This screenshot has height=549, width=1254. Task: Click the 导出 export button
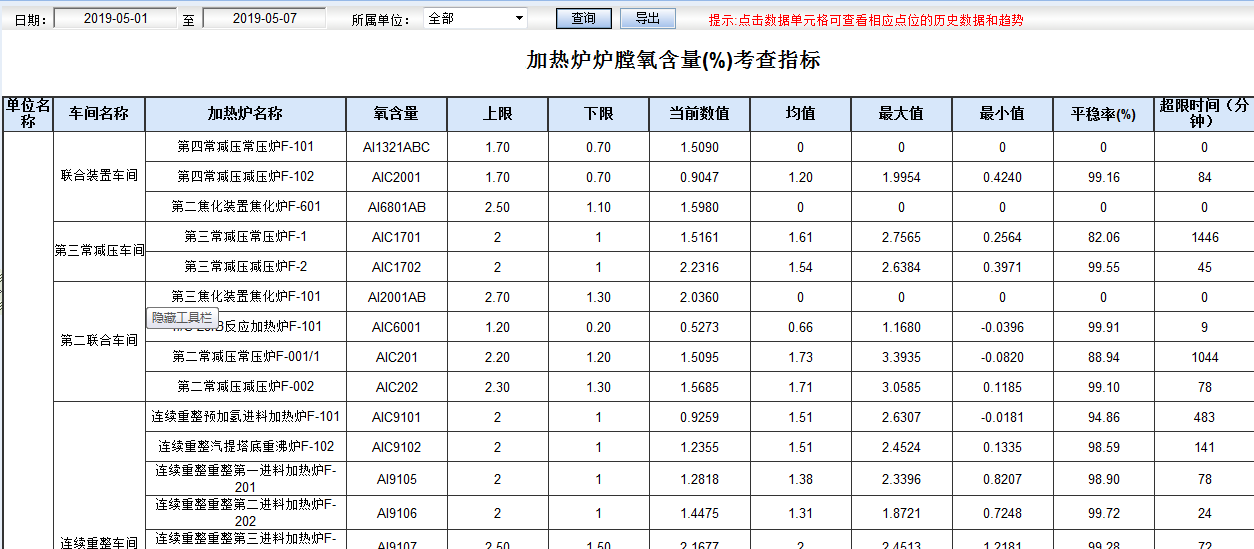[647, 19]
